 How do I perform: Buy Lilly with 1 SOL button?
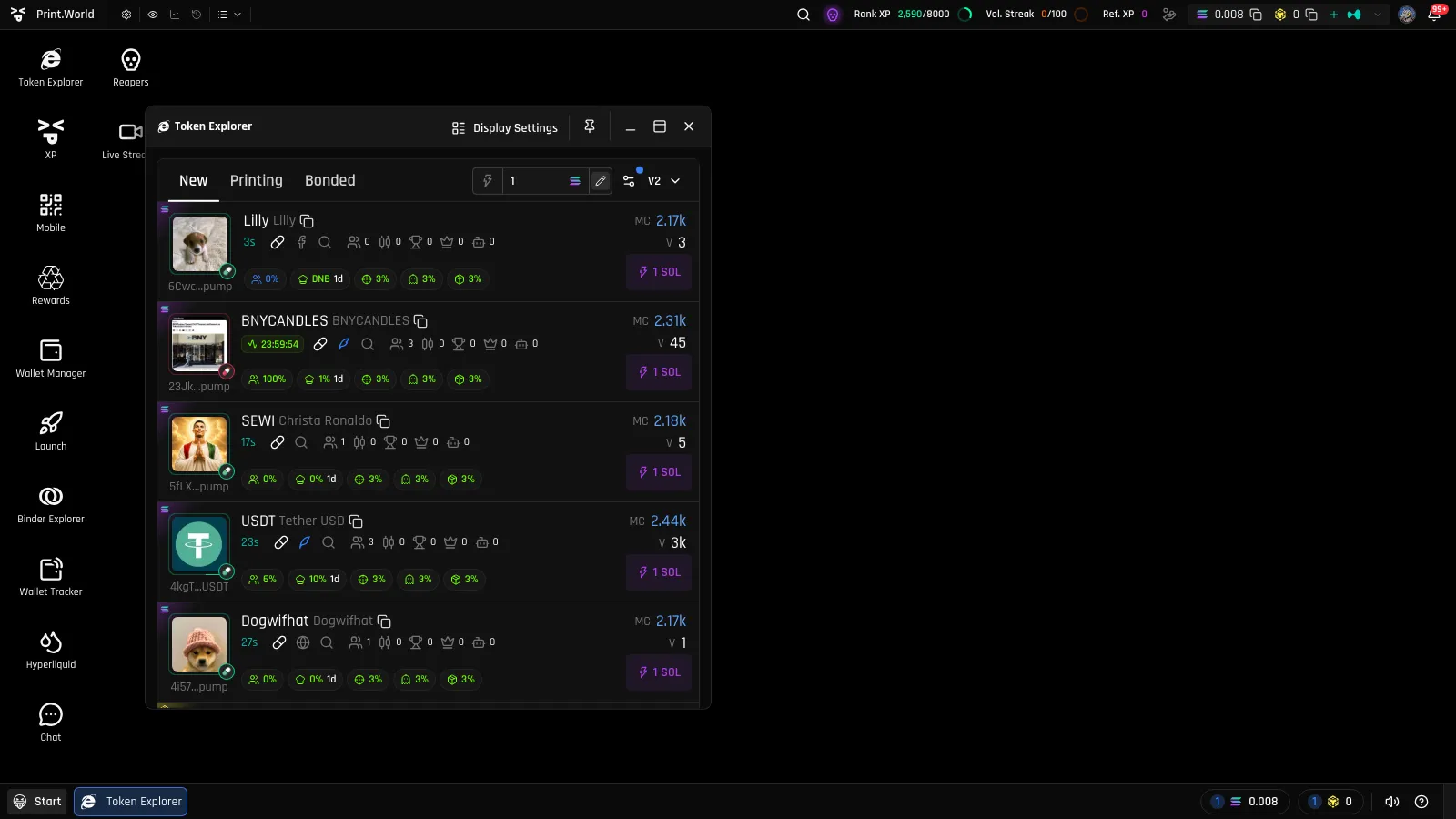coord(659,272)
